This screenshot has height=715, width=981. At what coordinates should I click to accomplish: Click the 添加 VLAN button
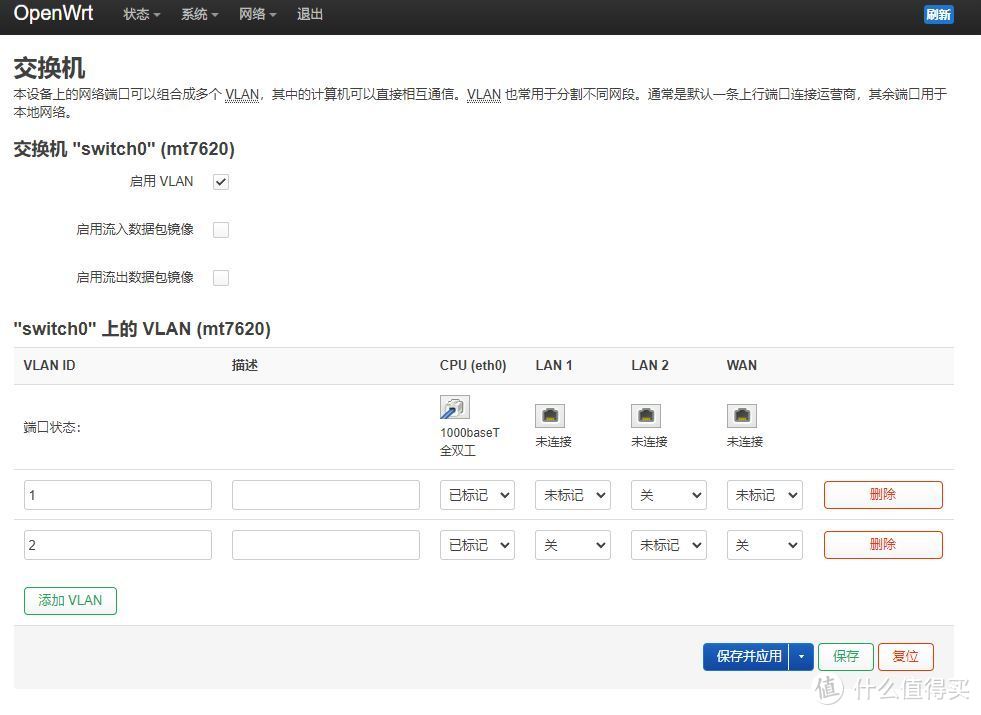click(x=70, y=600)
